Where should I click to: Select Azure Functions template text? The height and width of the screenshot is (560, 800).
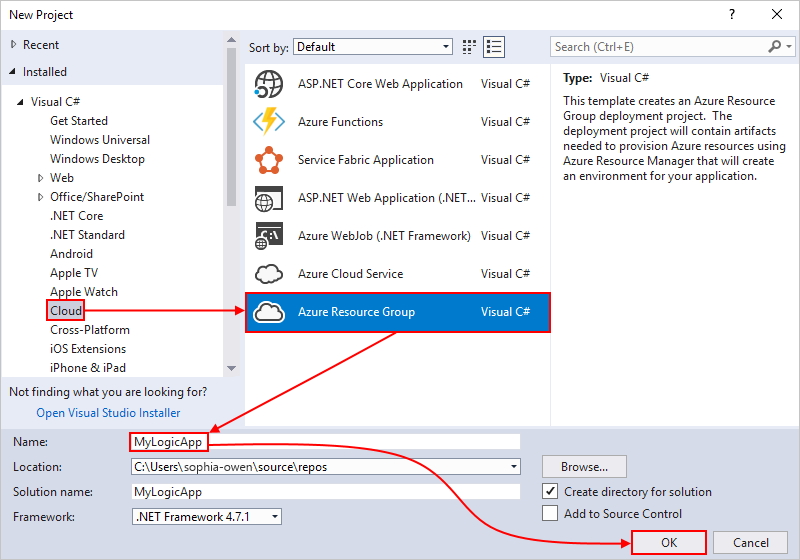tap(340, 122)
